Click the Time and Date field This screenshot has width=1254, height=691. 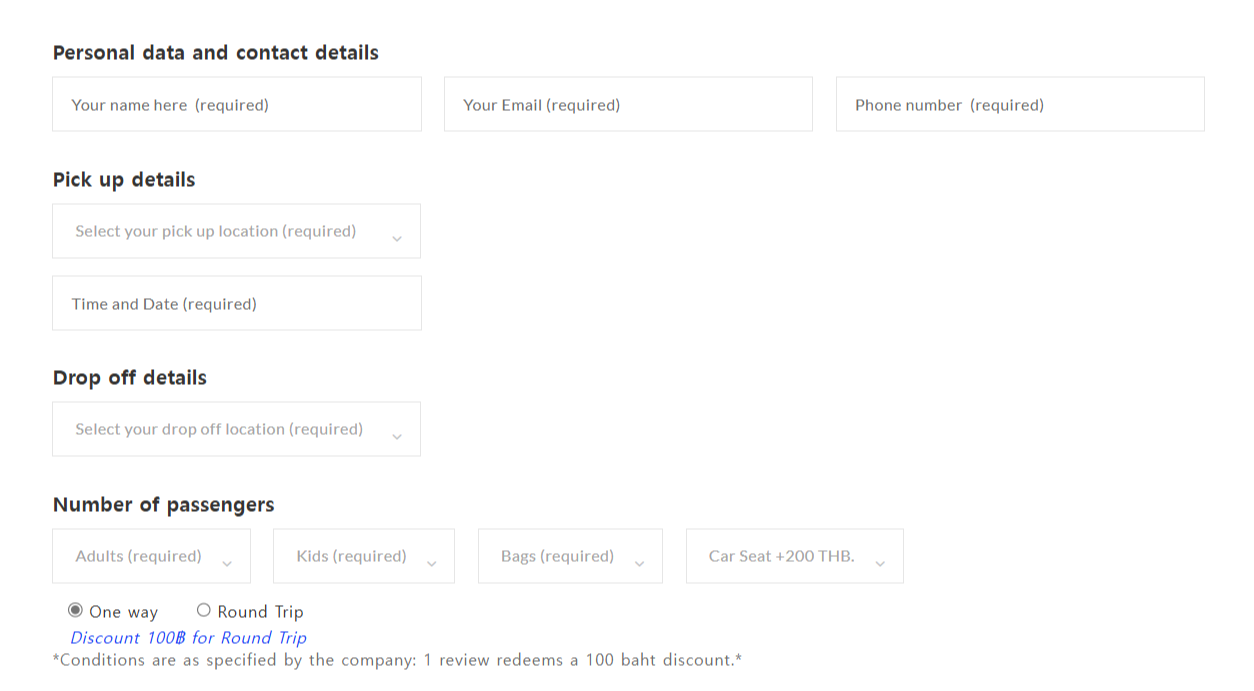[236, 304]
